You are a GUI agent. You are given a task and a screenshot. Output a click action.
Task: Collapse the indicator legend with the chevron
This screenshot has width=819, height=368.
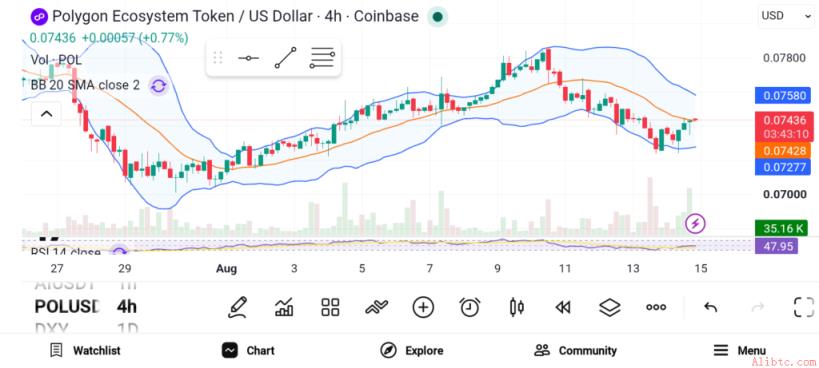[46, 114]
